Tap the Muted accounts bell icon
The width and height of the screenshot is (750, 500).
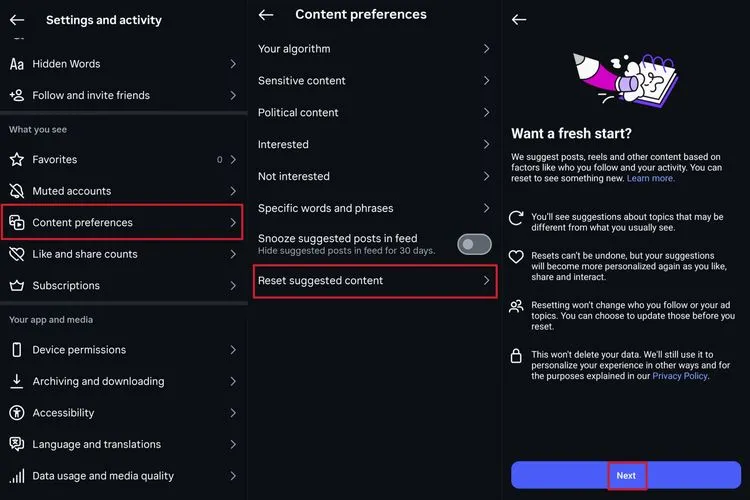[17, 191]
